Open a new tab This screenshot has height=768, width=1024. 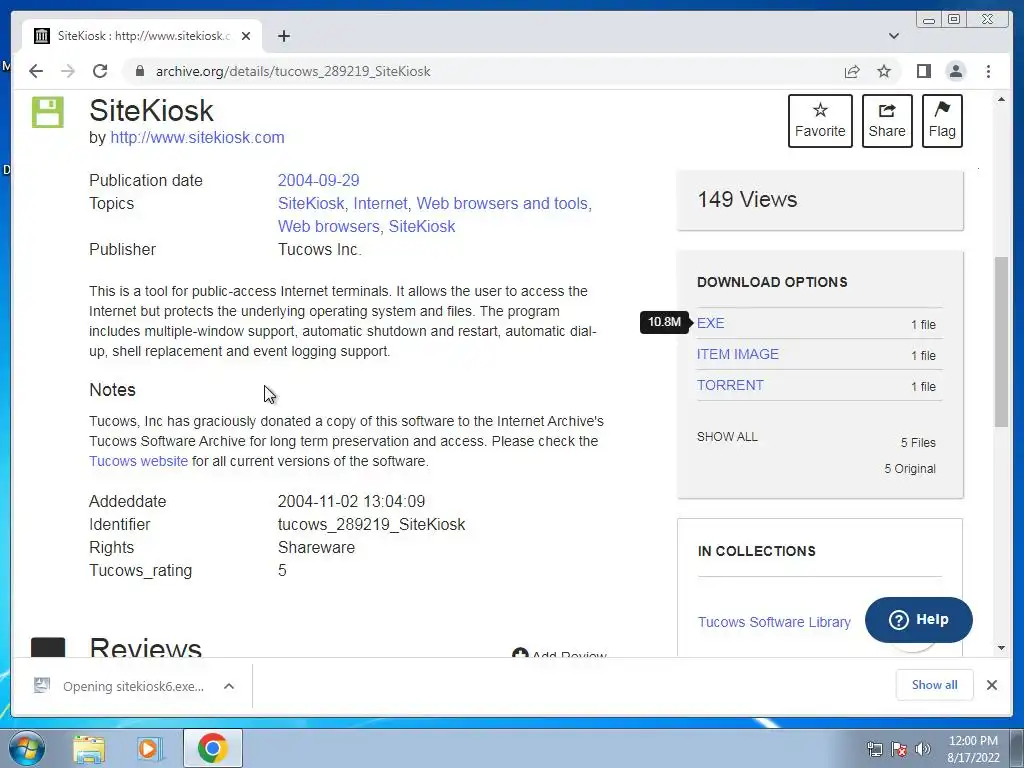(283, 36)
